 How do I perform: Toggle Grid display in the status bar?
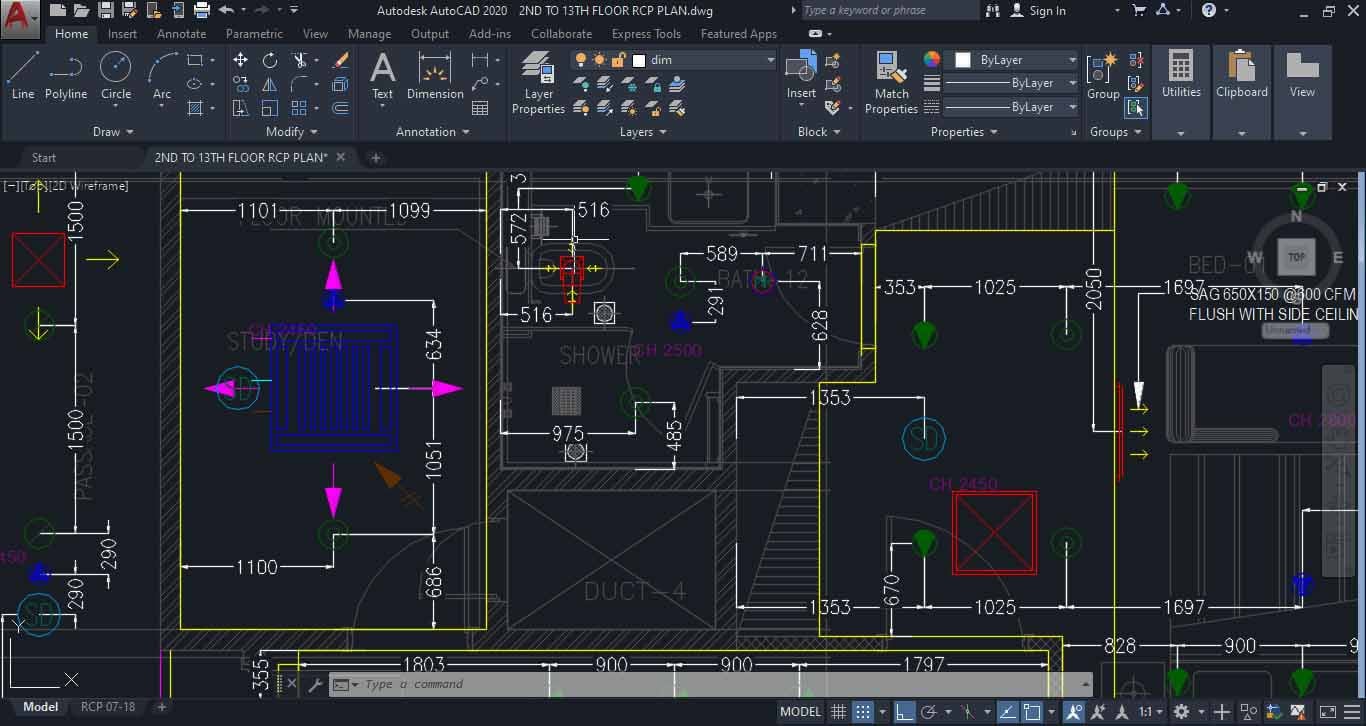point(838,711)
